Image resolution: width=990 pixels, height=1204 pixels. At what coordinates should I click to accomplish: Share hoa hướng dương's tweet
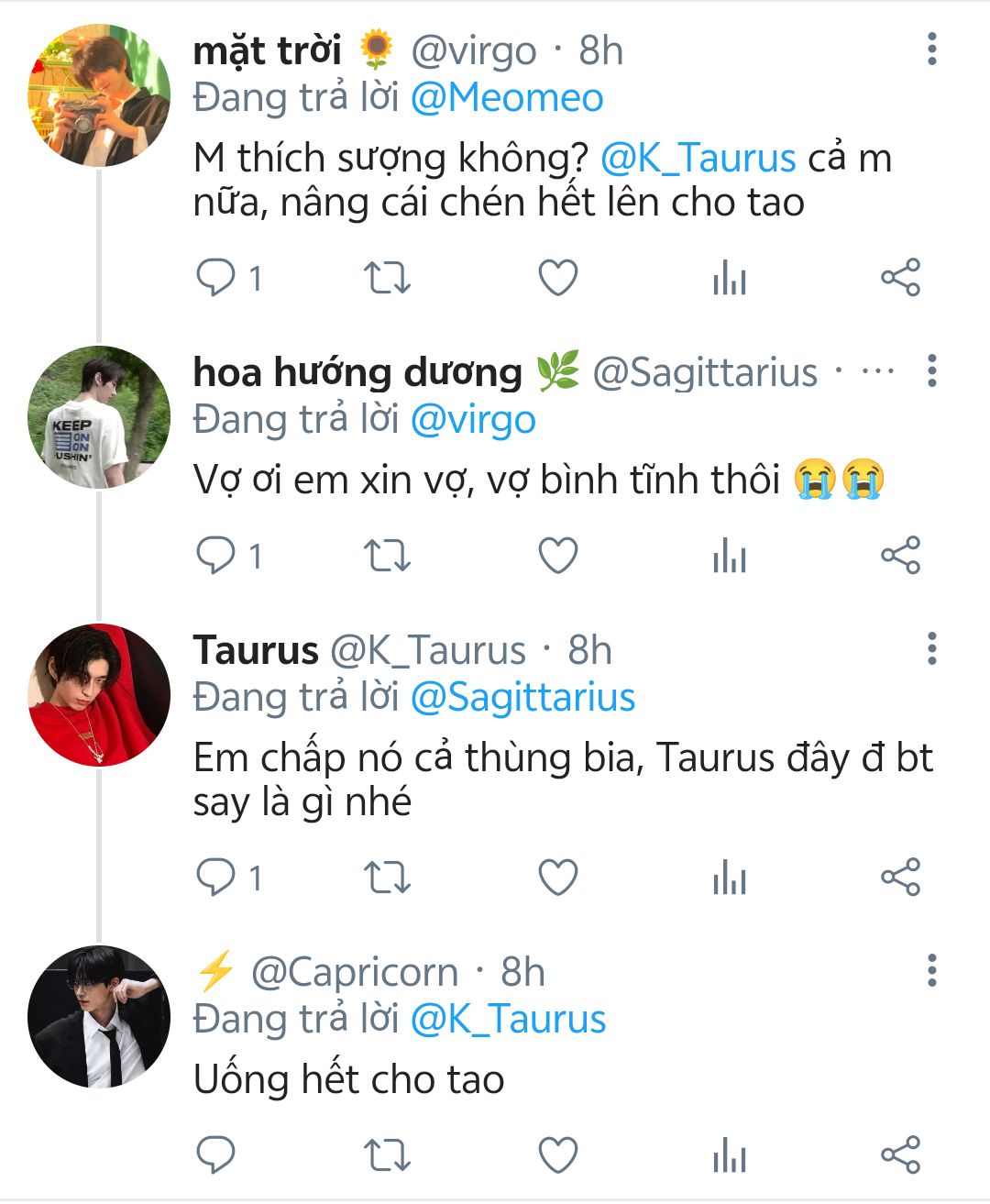click(900, 556)
